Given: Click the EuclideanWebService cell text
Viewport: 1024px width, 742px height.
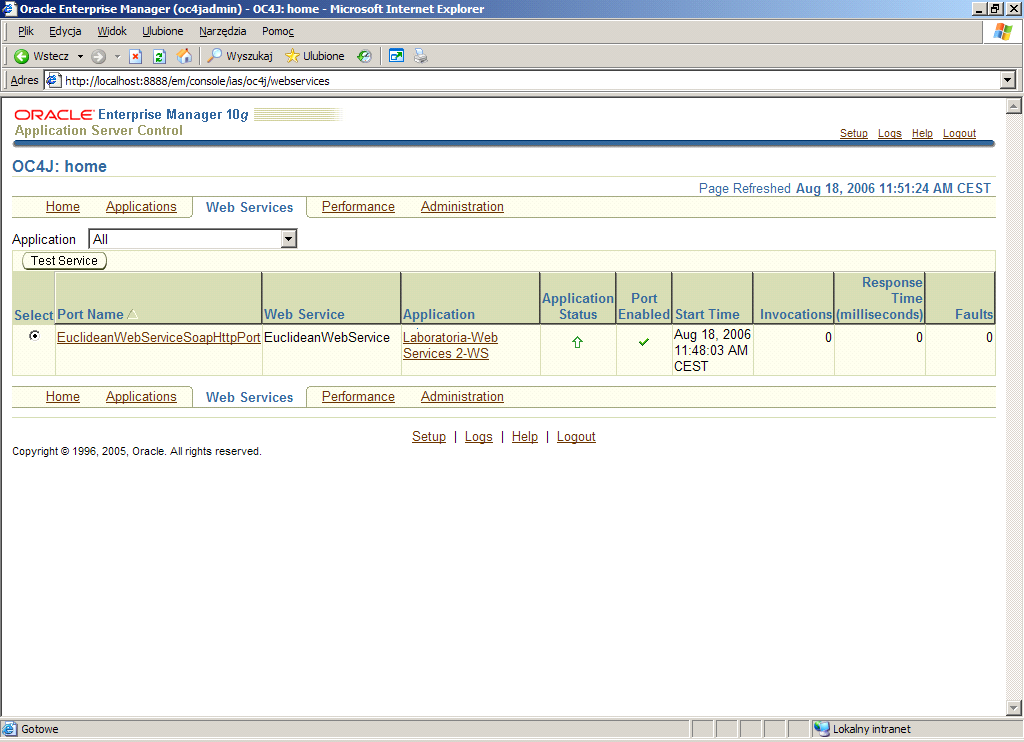Looking at the screenshot, I should click(327, 337).
